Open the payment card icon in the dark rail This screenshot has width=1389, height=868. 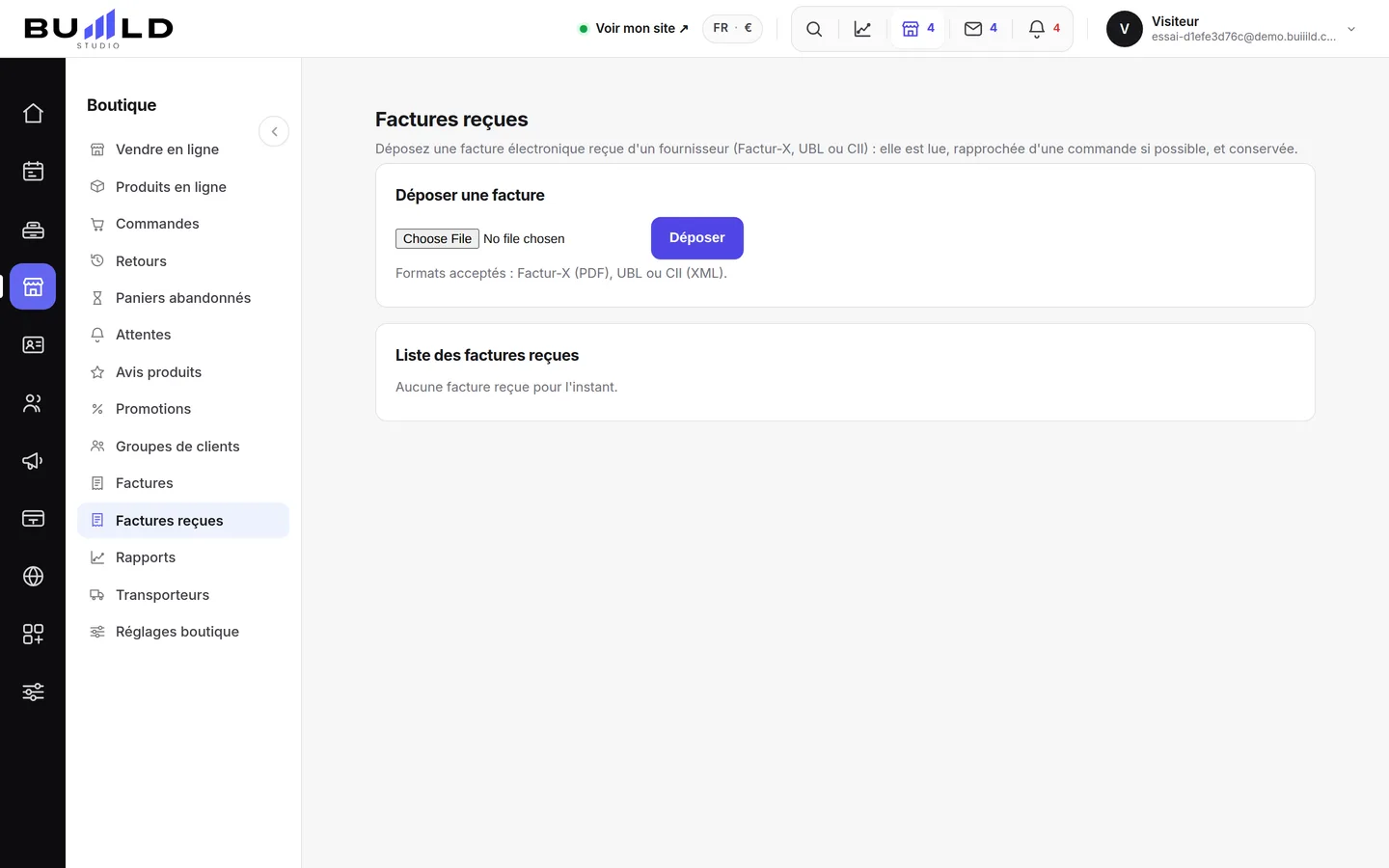[33, 518]
